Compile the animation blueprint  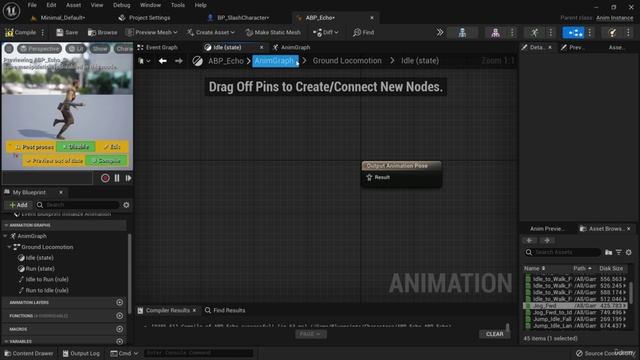tap(20, 32)
